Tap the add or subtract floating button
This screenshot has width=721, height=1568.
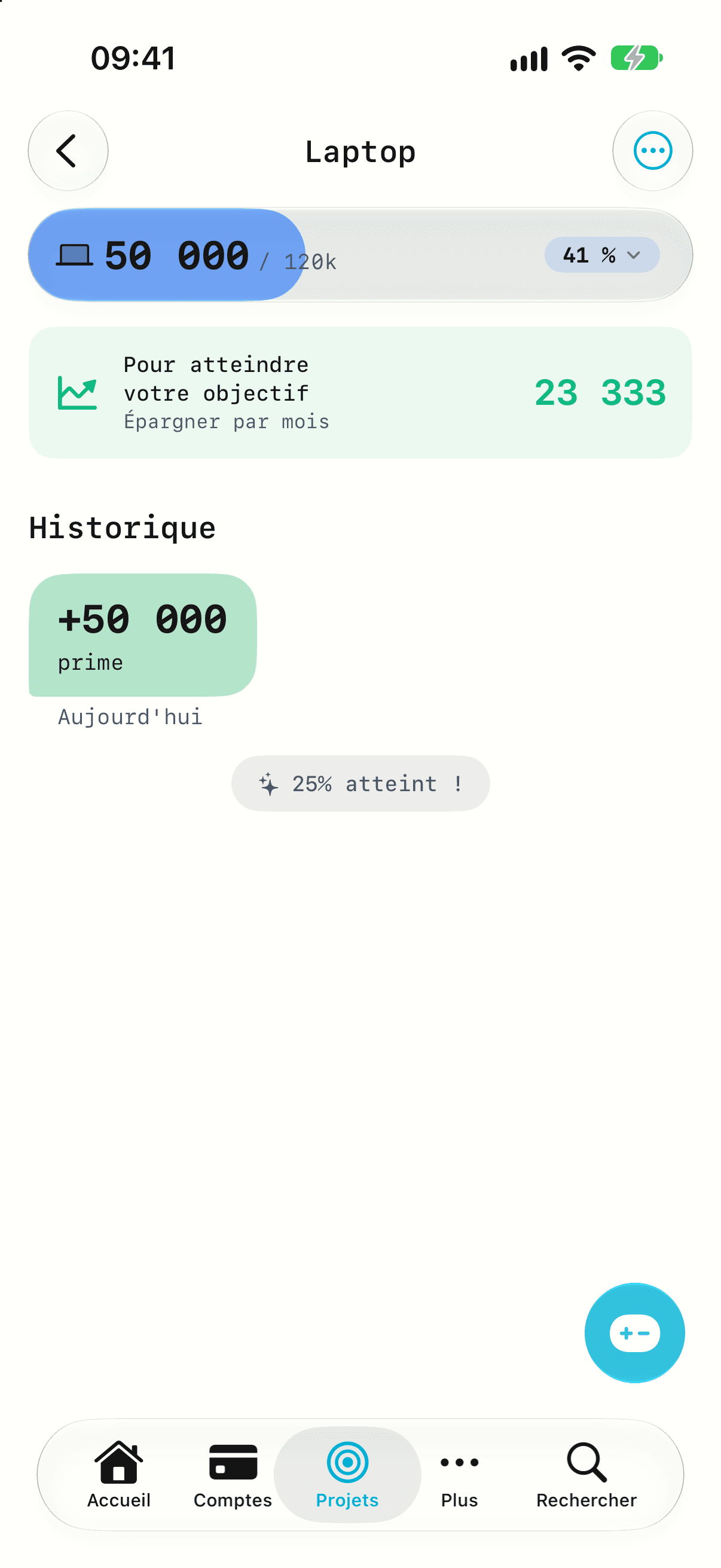[x=634, y=1332]
